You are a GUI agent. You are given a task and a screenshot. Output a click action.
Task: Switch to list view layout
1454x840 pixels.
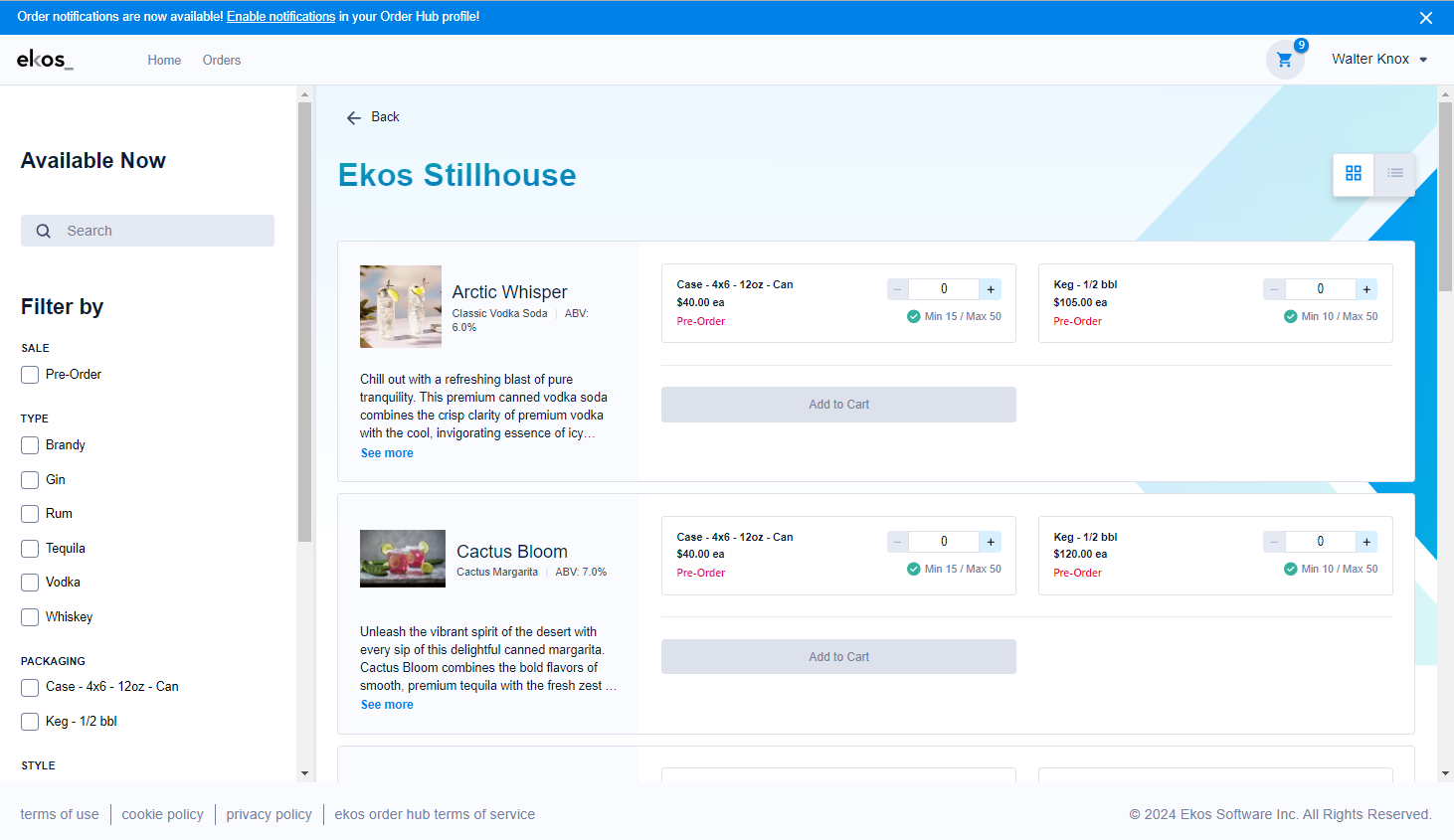tap(1394, 174)
